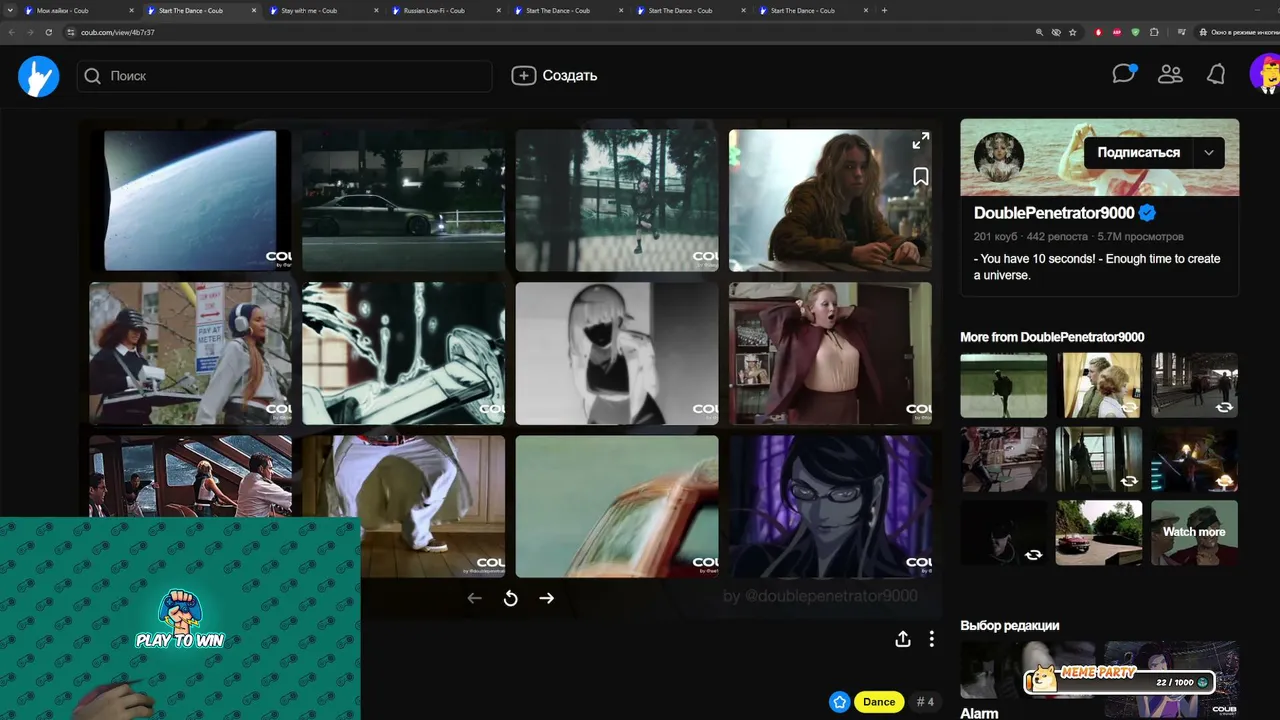
Task: Click the search magnifier icon
Action: 93,76
